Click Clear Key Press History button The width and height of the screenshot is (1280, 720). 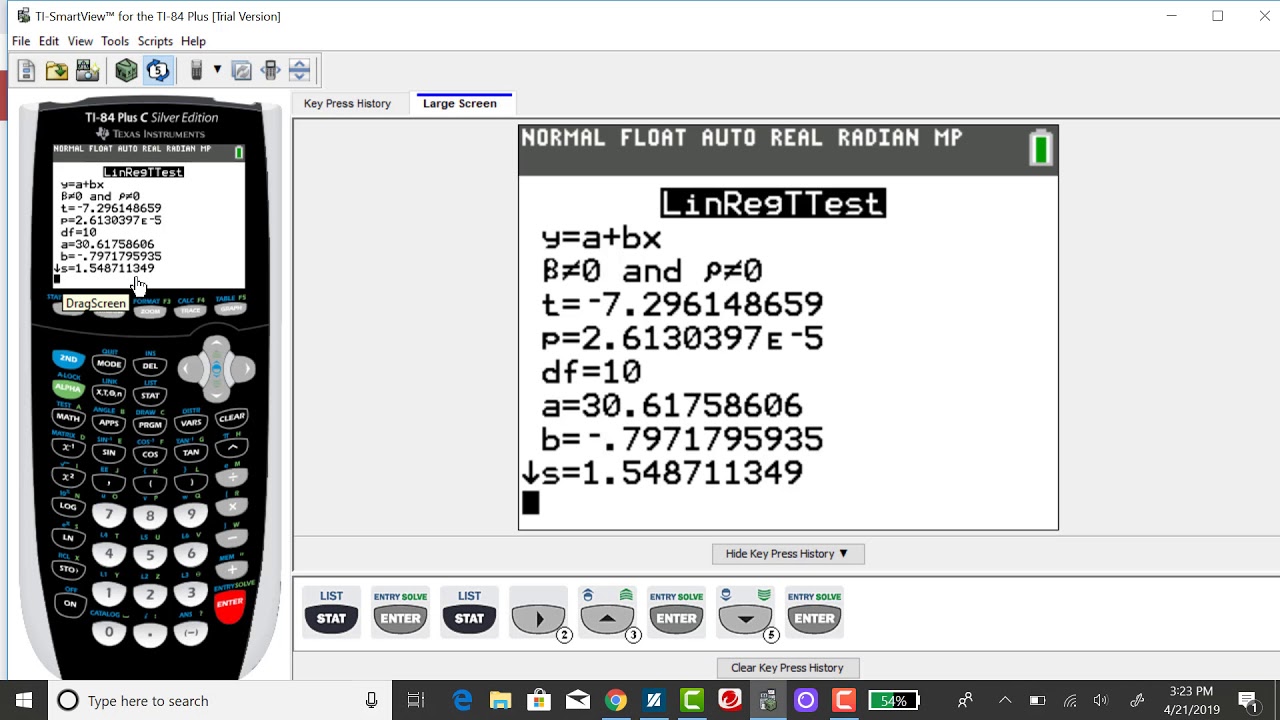click(x=787, y=667)
